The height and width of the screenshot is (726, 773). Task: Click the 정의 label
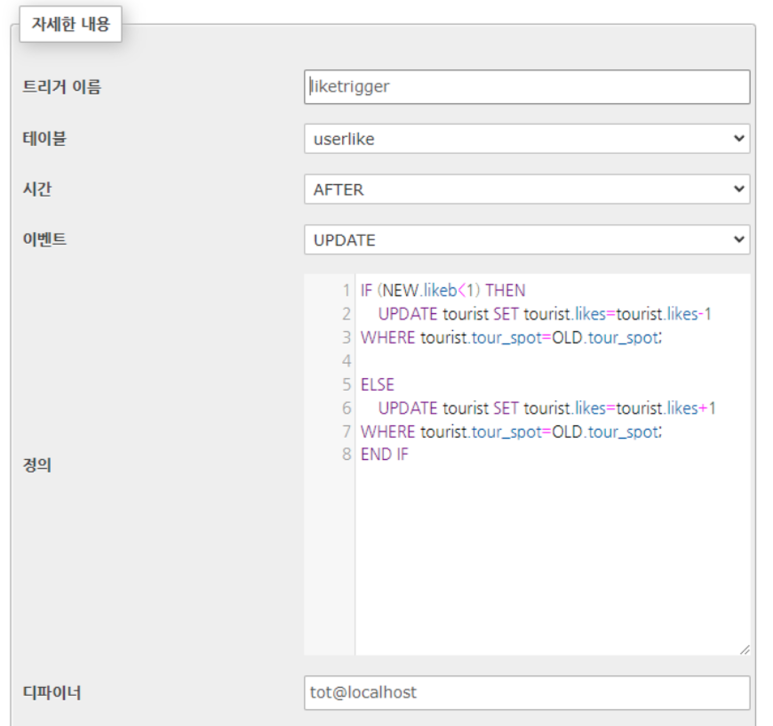[37, 465]
